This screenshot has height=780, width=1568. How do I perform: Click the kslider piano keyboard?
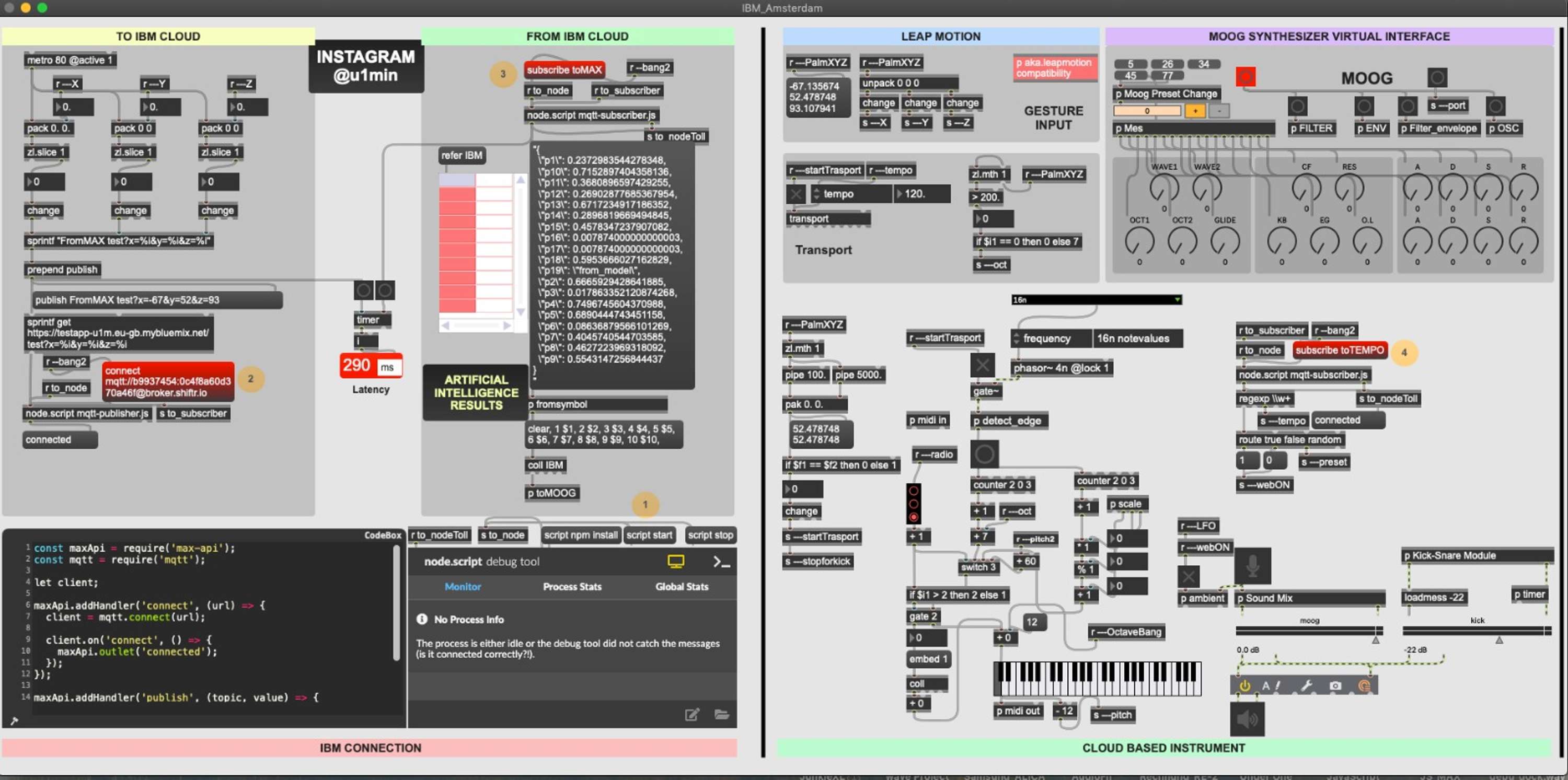[1097, 679]
